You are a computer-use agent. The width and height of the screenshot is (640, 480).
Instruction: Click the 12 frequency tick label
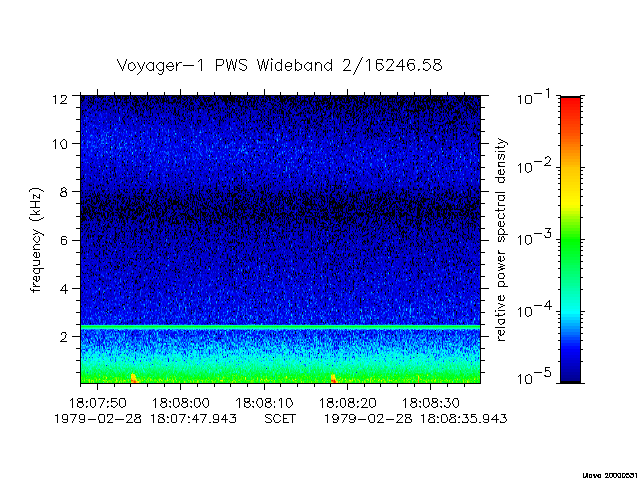(60, 98)
